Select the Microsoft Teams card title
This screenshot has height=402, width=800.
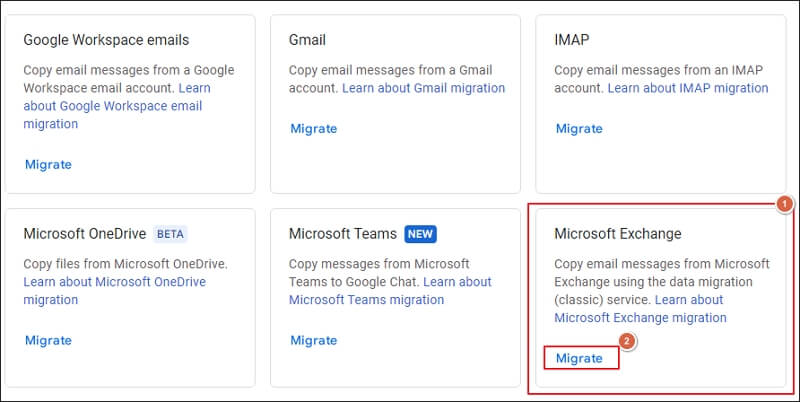pos(343,234)
